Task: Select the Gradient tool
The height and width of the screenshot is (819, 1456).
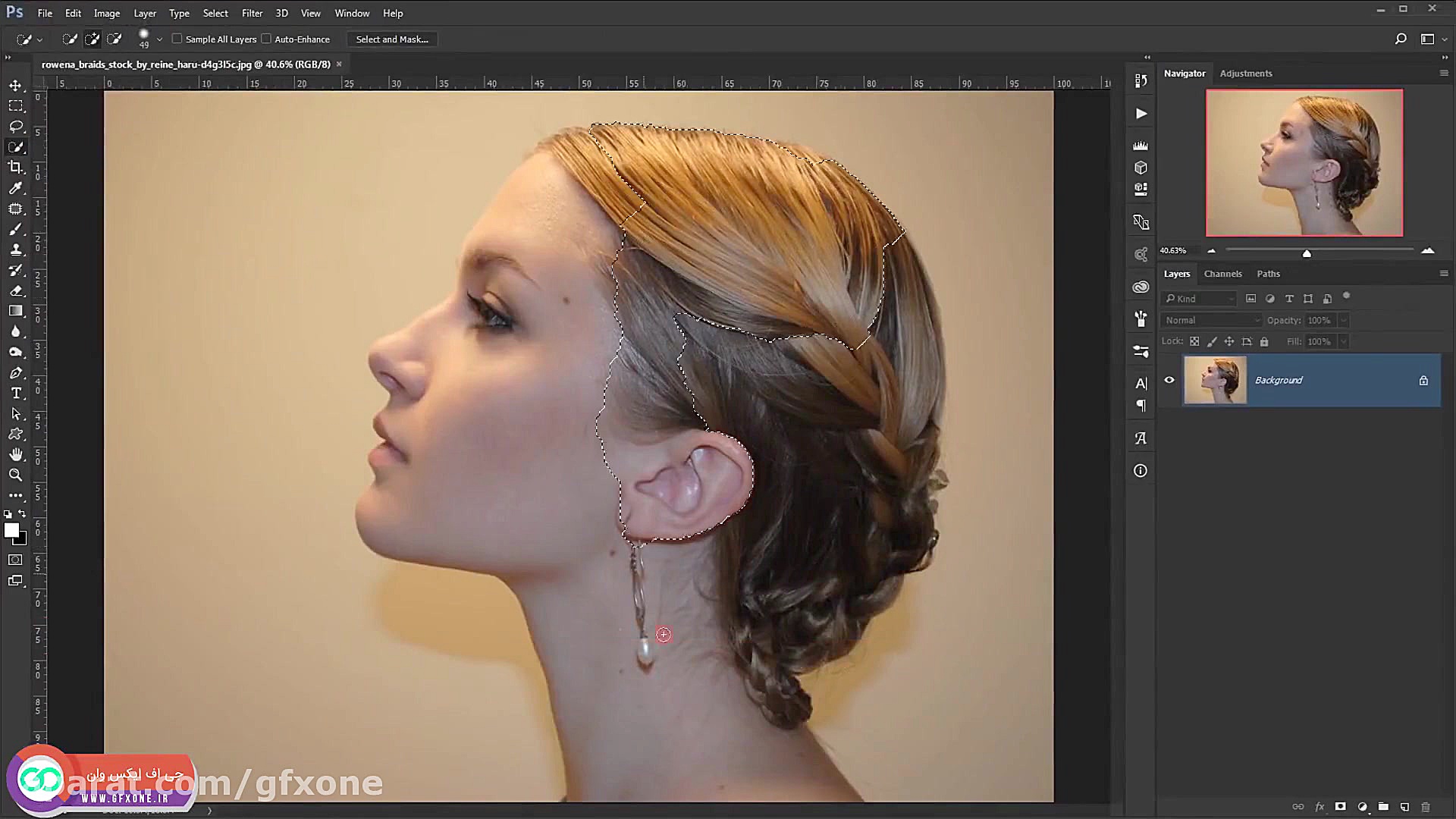Action: 16,310
